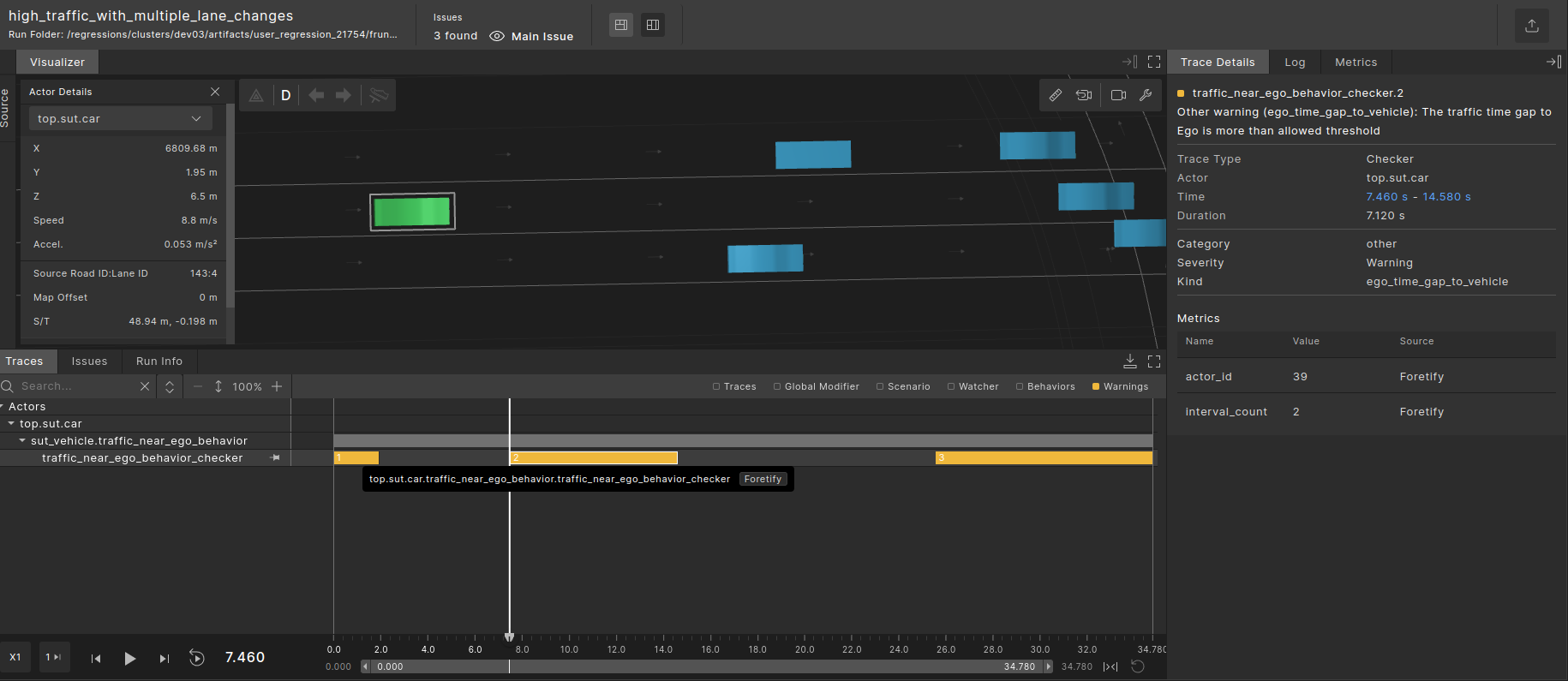Switch to the Log tab
This screenshot has width=1568, height=681.
pyautogui.click(x=1294, y=63)
